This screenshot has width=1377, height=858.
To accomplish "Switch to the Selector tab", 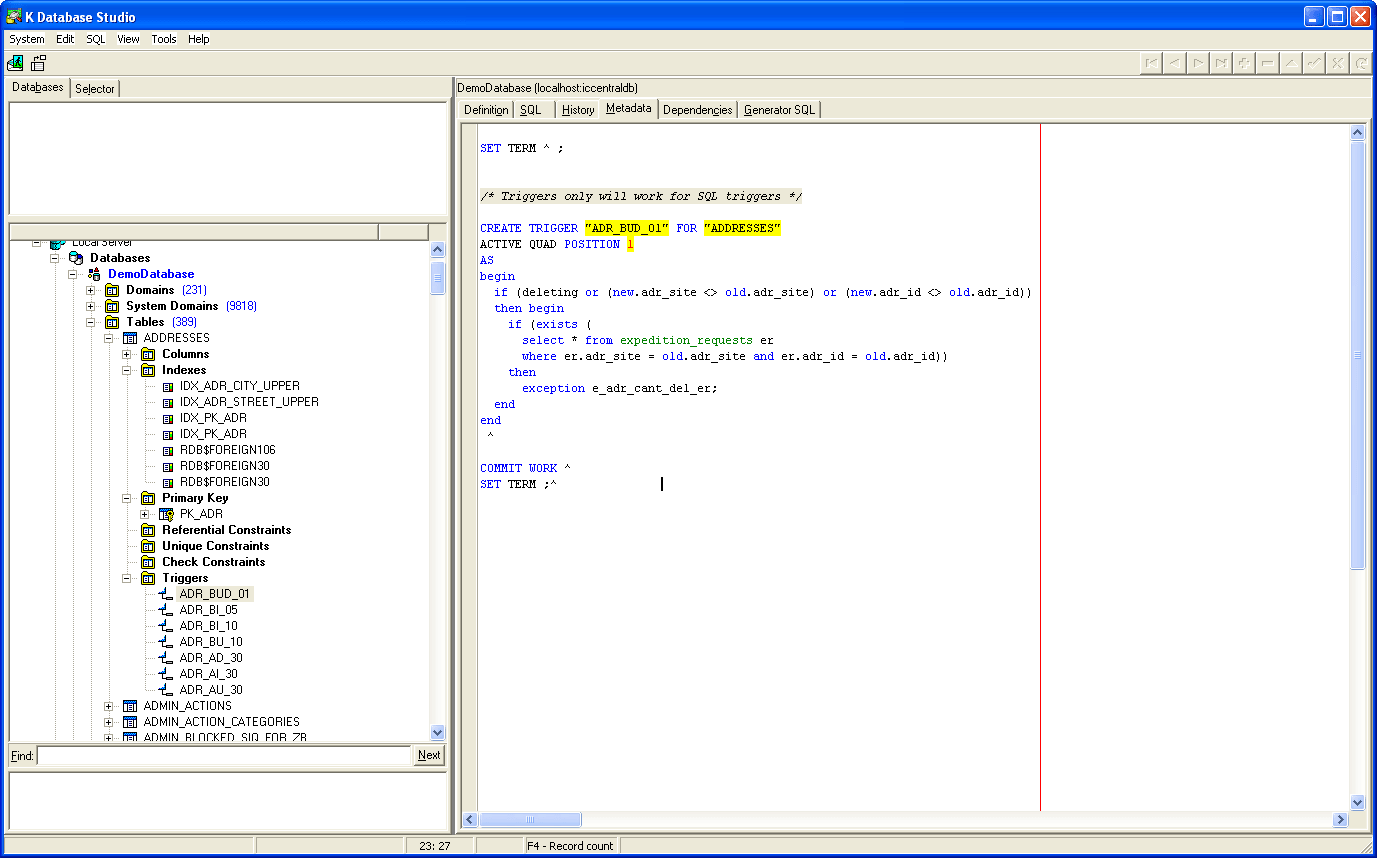I will coord(95,89).
